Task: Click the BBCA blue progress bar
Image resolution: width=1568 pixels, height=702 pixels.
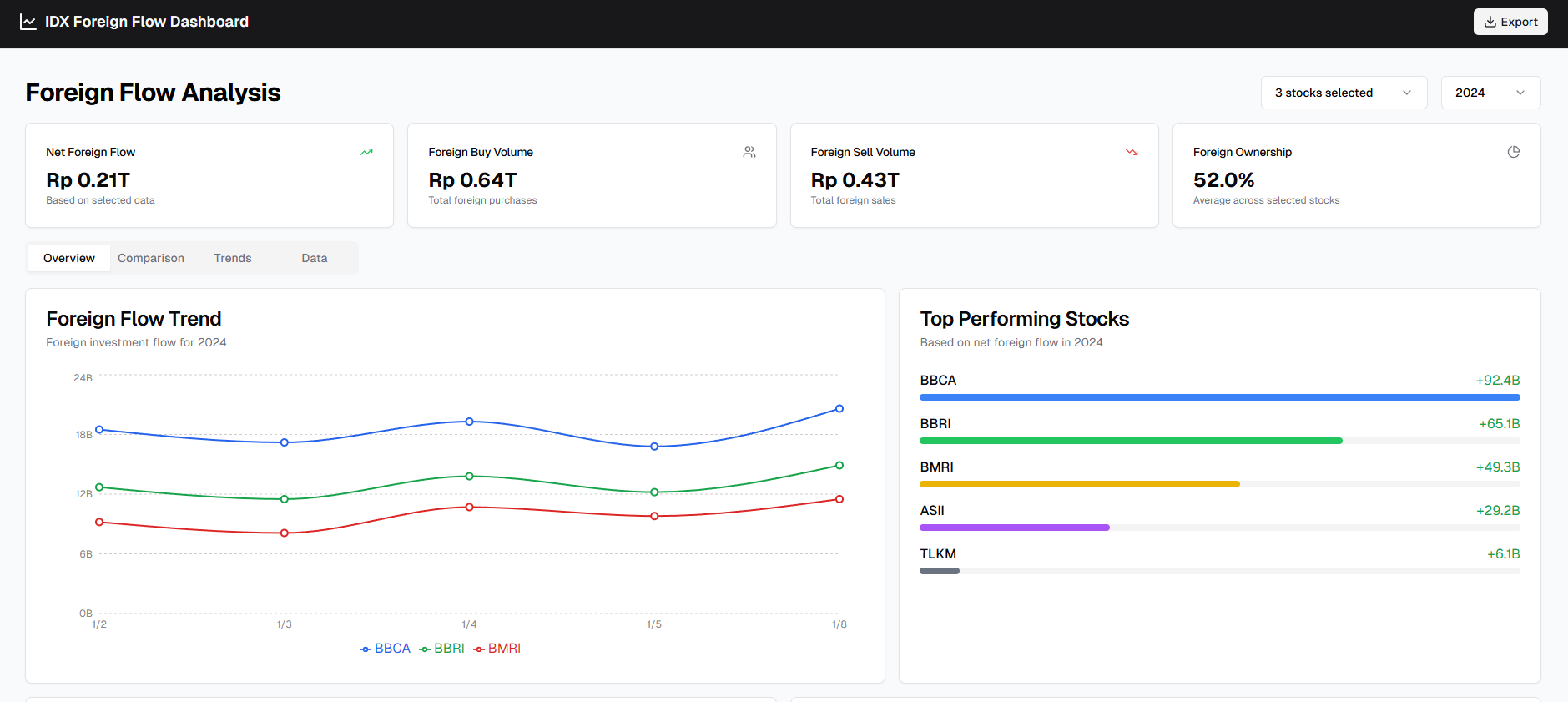Action: 1220,397
